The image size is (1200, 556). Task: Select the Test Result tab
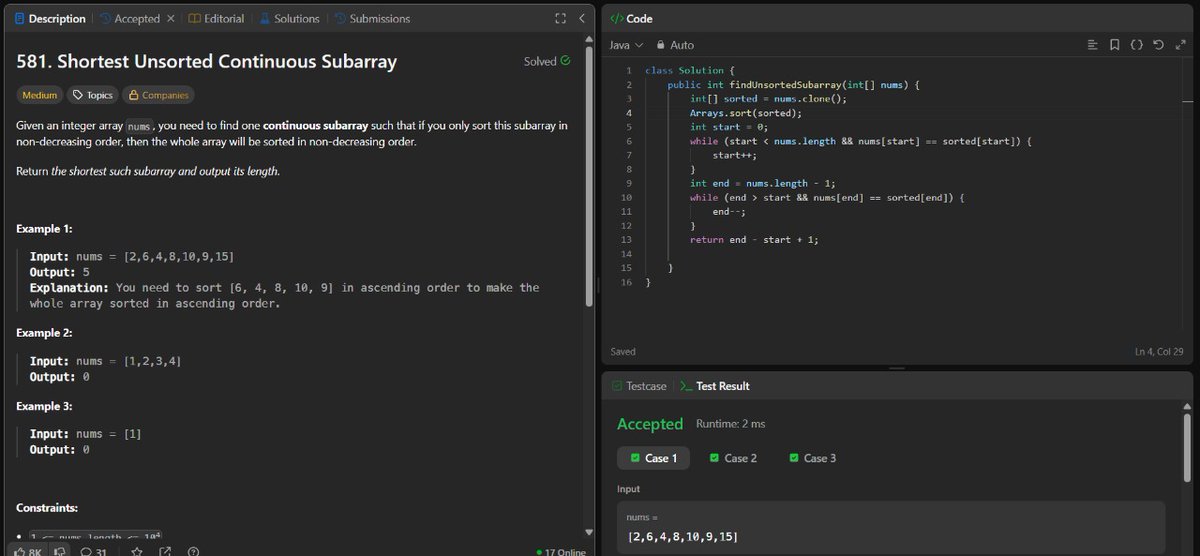(x=714, y=385)
